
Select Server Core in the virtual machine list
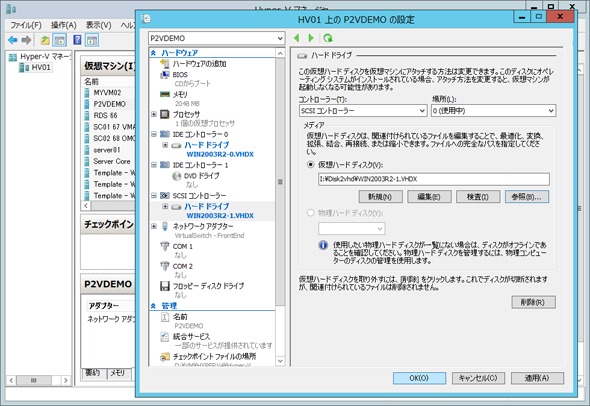(112, 161)
